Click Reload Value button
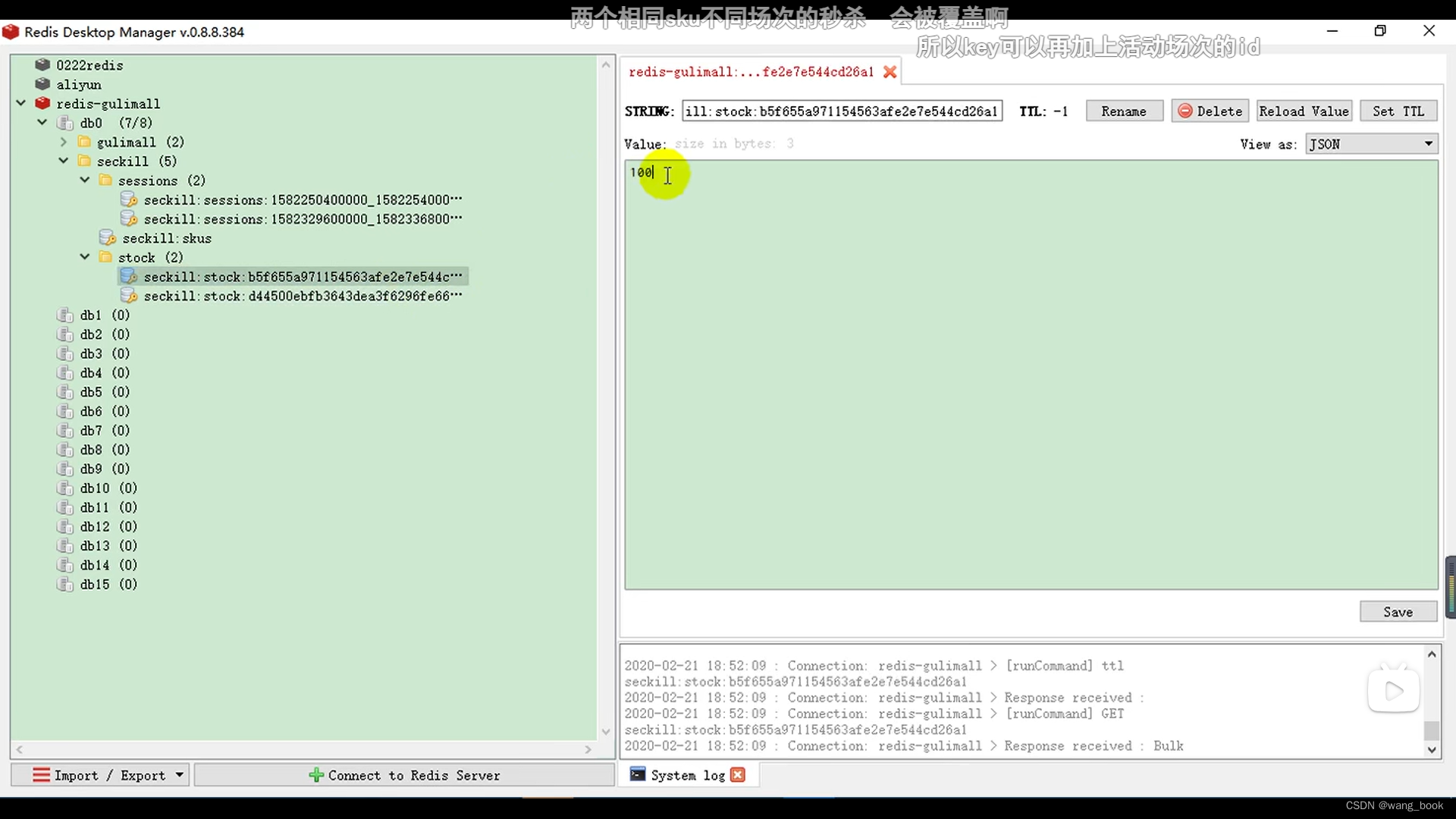Image resolution: width=1456 pixels, height=819 pixels. coord(1304,111)
